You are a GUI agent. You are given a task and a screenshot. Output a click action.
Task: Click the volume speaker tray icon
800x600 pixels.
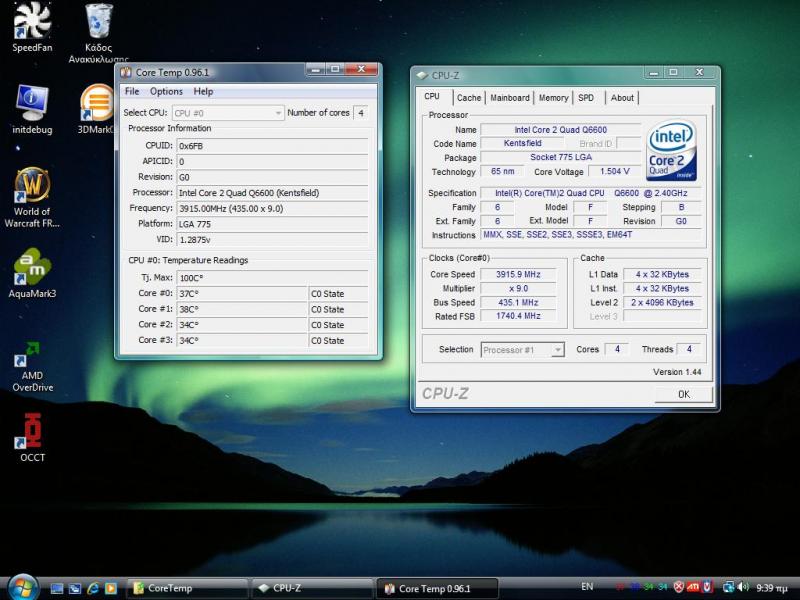click(743, 587)
